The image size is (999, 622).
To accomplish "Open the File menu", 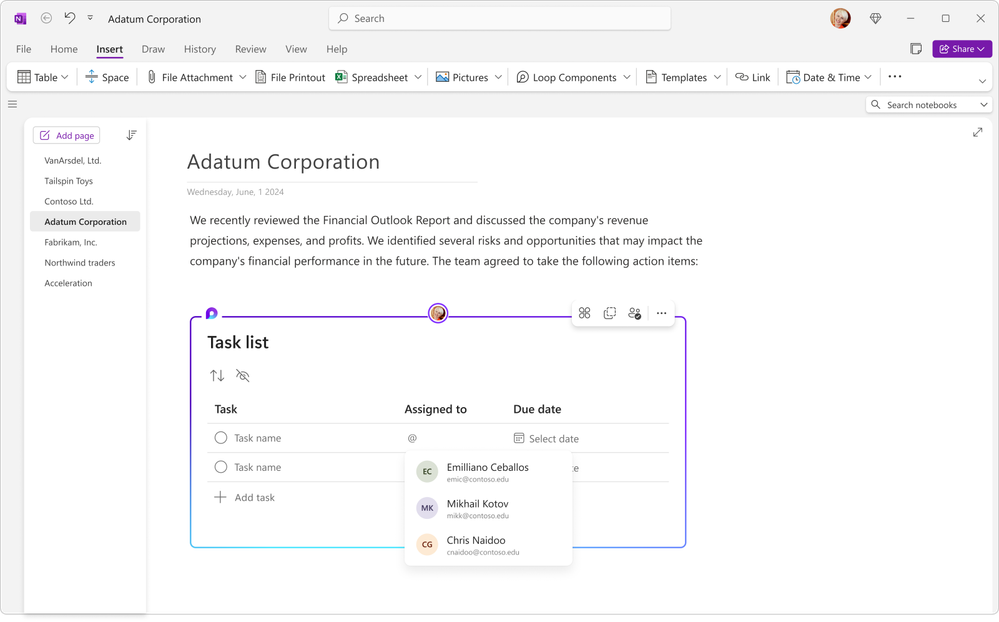I will (x=24, y=49).
